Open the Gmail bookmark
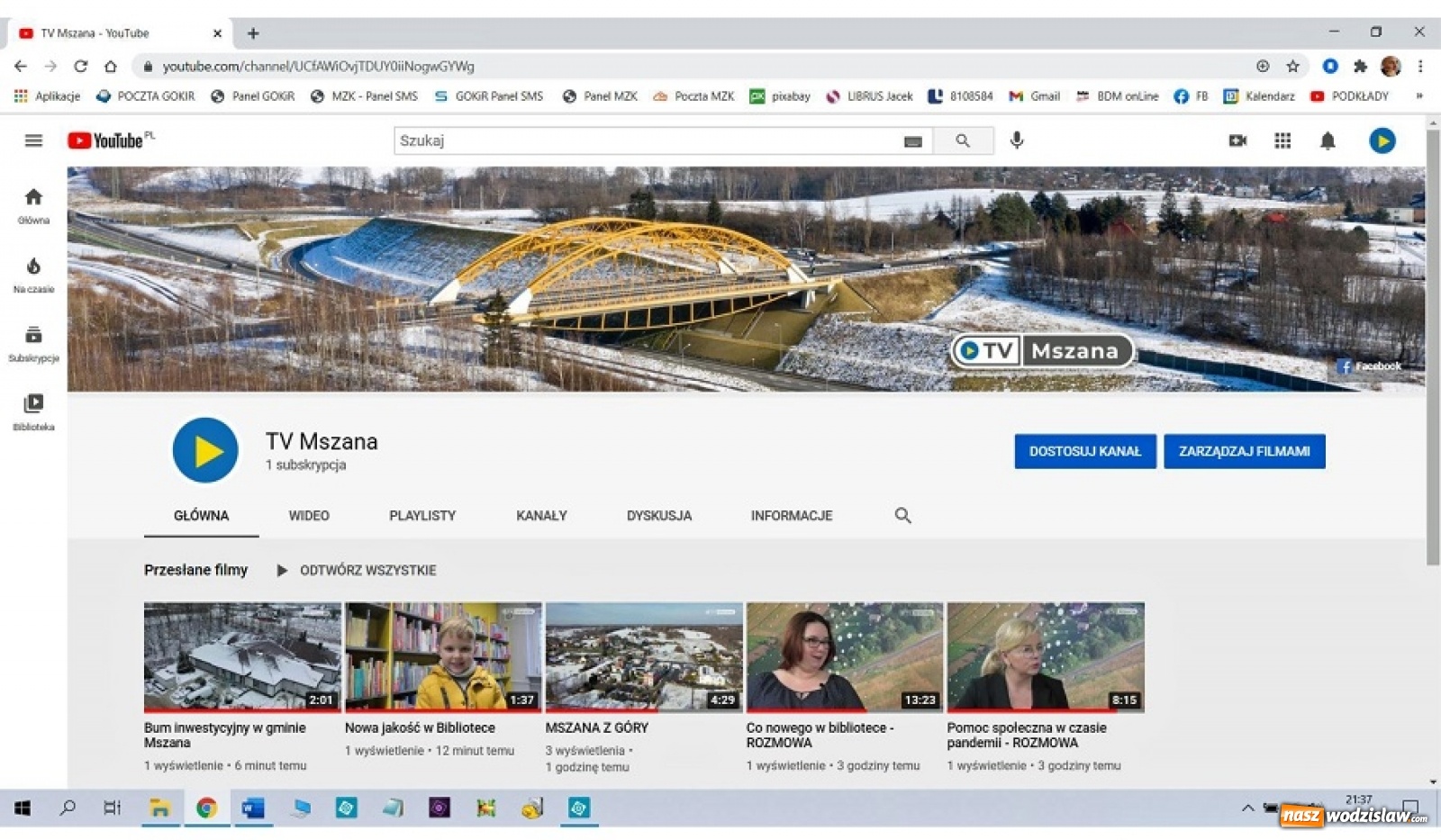The height and width of the screenshot is (840, 1441). 1034,95
